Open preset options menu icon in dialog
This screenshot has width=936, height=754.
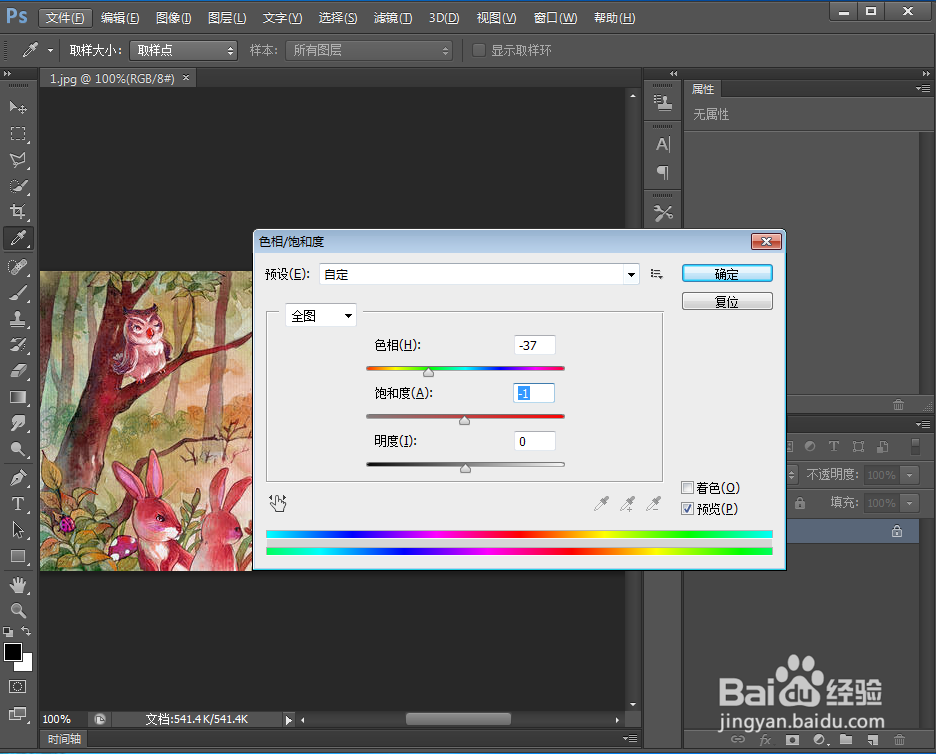657,274
